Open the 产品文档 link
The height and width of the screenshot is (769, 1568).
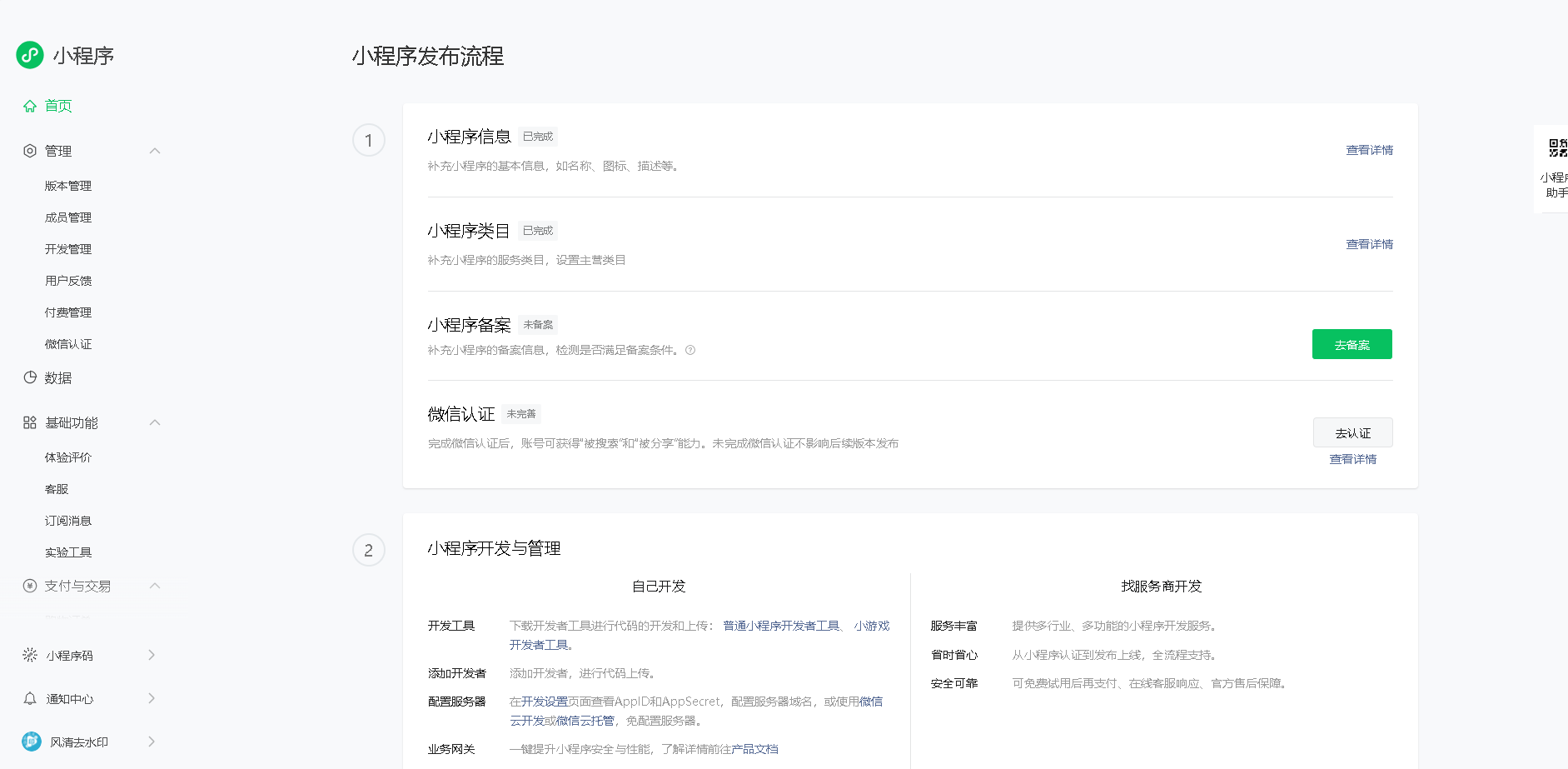click(x=754, y=749)
